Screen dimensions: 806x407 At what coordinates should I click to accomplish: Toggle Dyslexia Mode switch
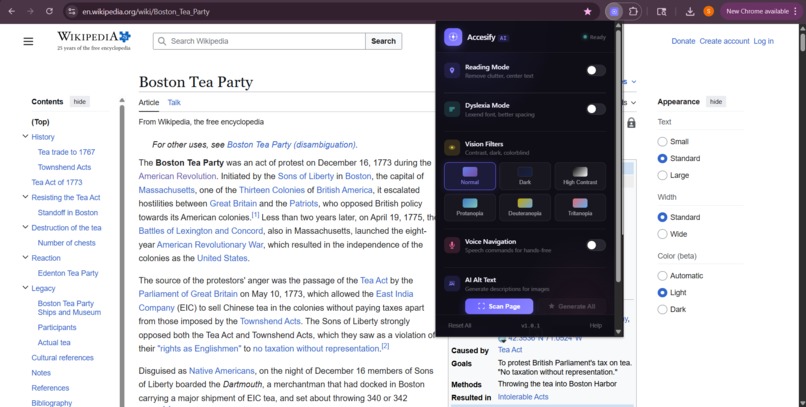596,109
